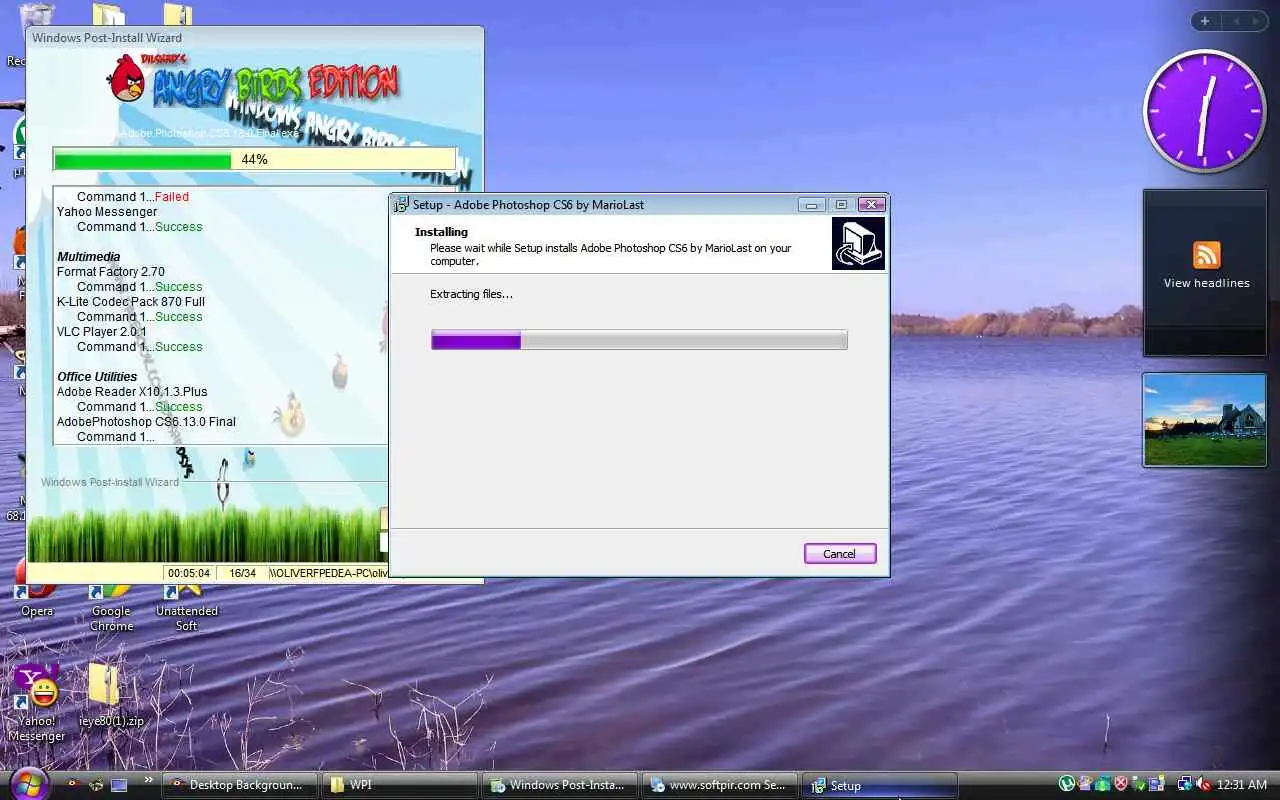Add a gadget with sidebar plus button
Screen dimensions: 1280x800
pyautogui.click(x=1205, y=21)
